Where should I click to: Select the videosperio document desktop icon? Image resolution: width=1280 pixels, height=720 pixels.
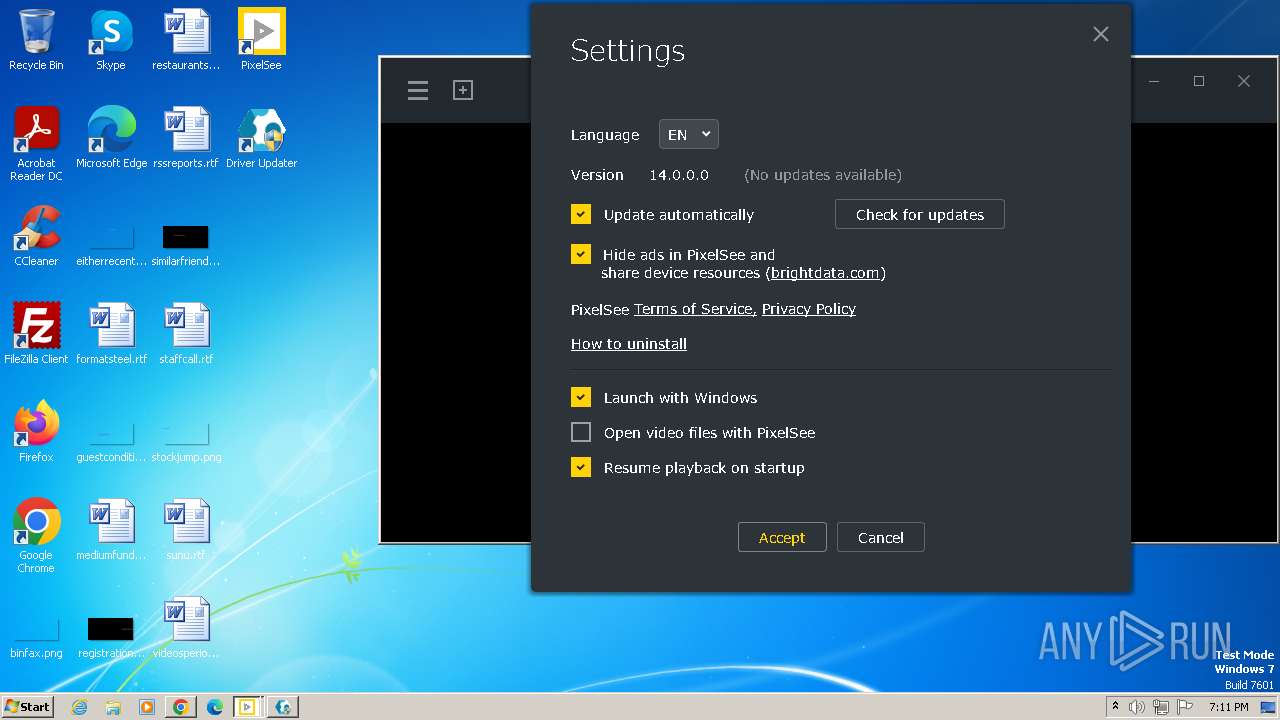tap(186, 628)
